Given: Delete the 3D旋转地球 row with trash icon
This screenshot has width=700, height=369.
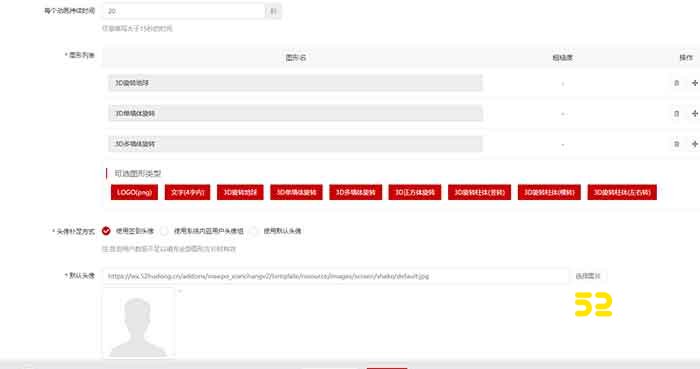Looking at the screenshot, I should click(x=676, y=83).
